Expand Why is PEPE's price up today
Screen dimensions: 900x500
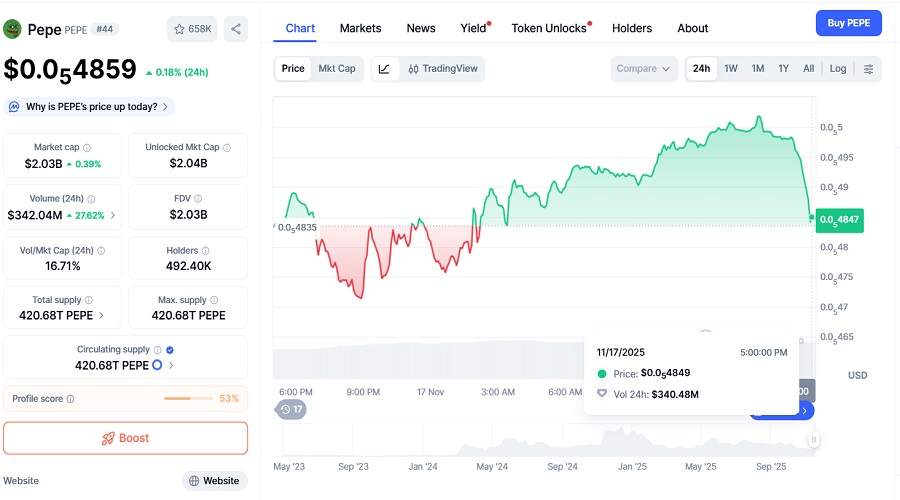90,107
